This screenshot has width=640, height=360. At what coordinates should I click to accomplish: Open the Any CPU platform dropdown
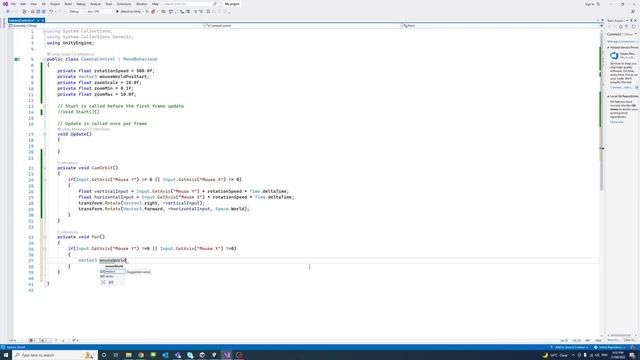(99, 11)
